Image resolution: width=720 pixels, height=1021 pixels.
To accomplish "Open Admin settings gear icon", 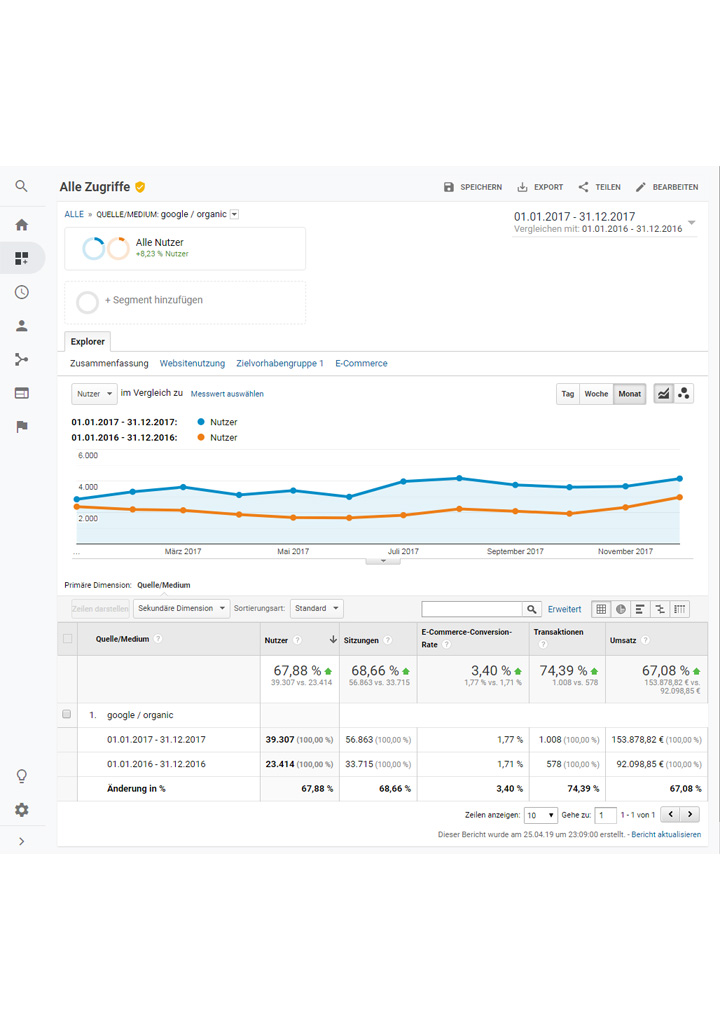I will pyautogui.click(x=21, y=810).
